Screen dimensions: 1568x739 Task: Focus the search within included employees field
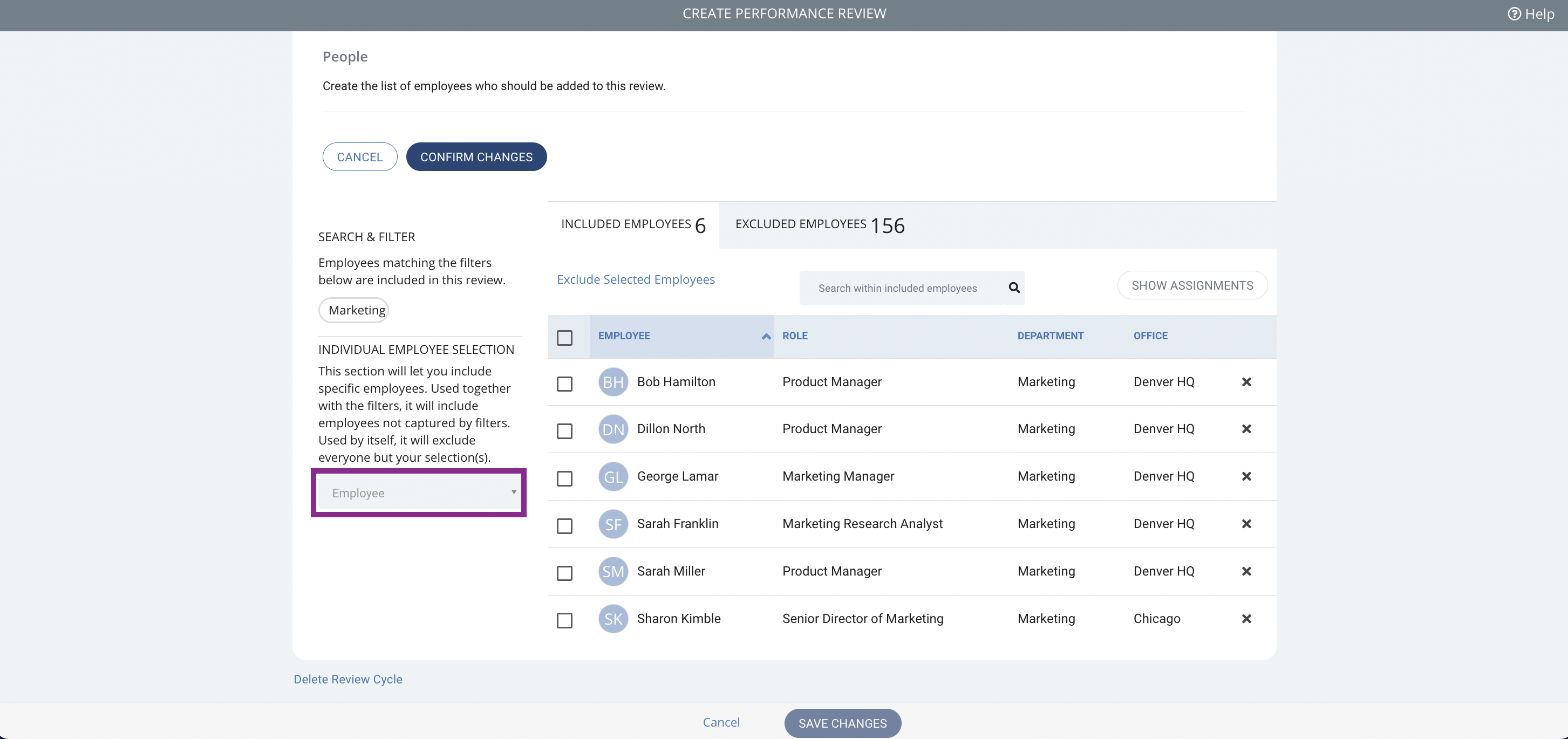(x=901, y=288)
